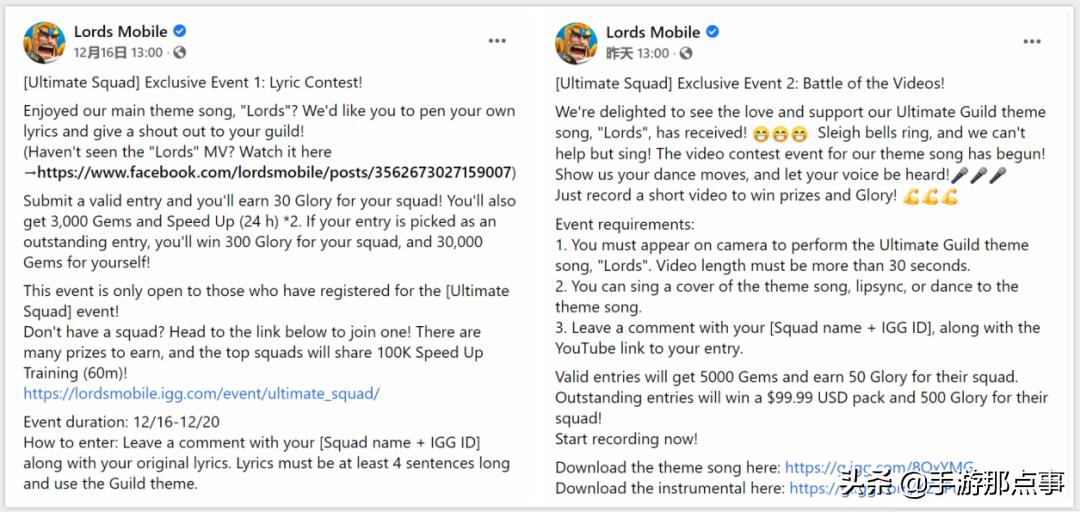
Task: Click the flexed biceps emojis after Glory
Action: 930,196
